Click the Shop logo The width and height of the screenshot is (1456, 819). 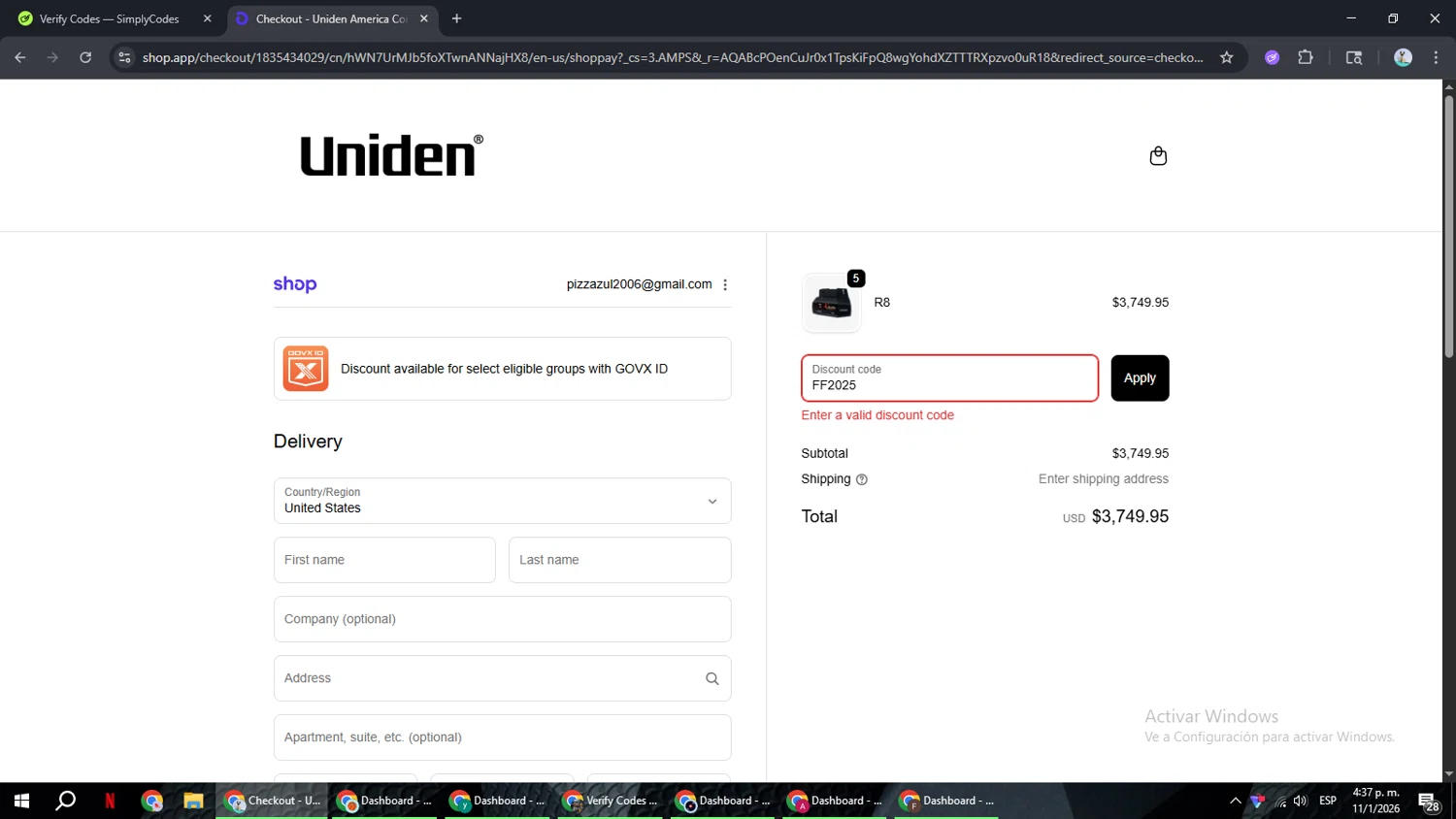295,284
